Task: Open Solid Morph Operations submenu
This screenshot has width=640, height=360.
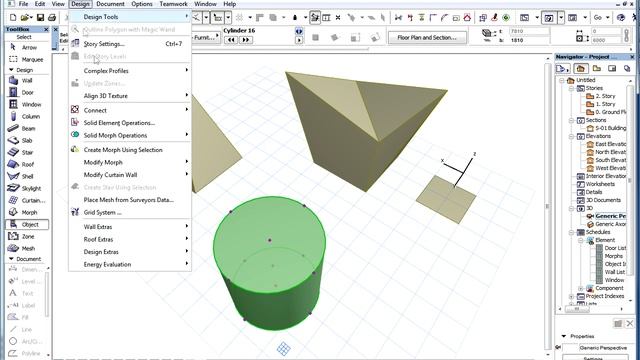Action: click(x=130, y=135)
